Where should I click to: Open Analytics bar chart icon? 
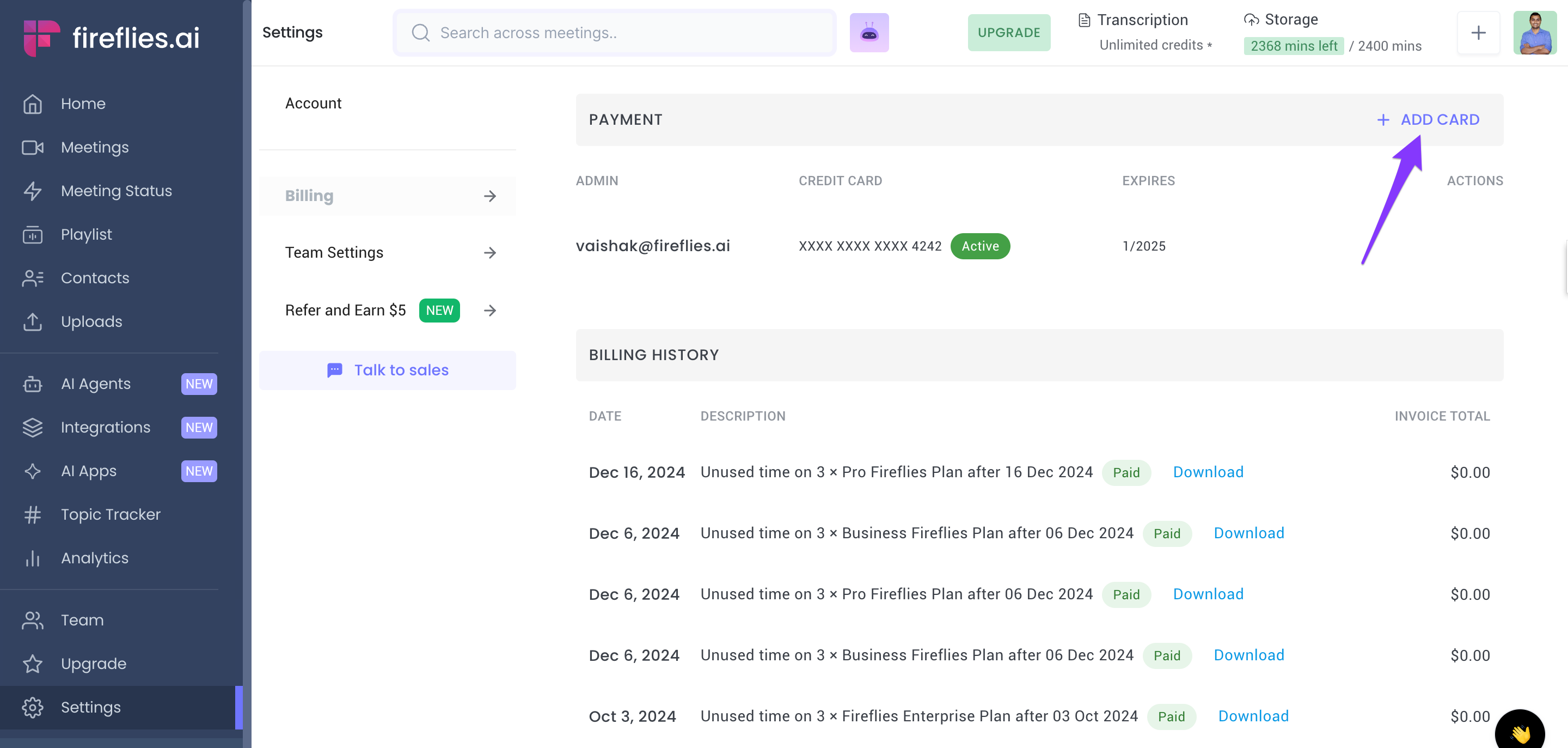pos(32,558)
